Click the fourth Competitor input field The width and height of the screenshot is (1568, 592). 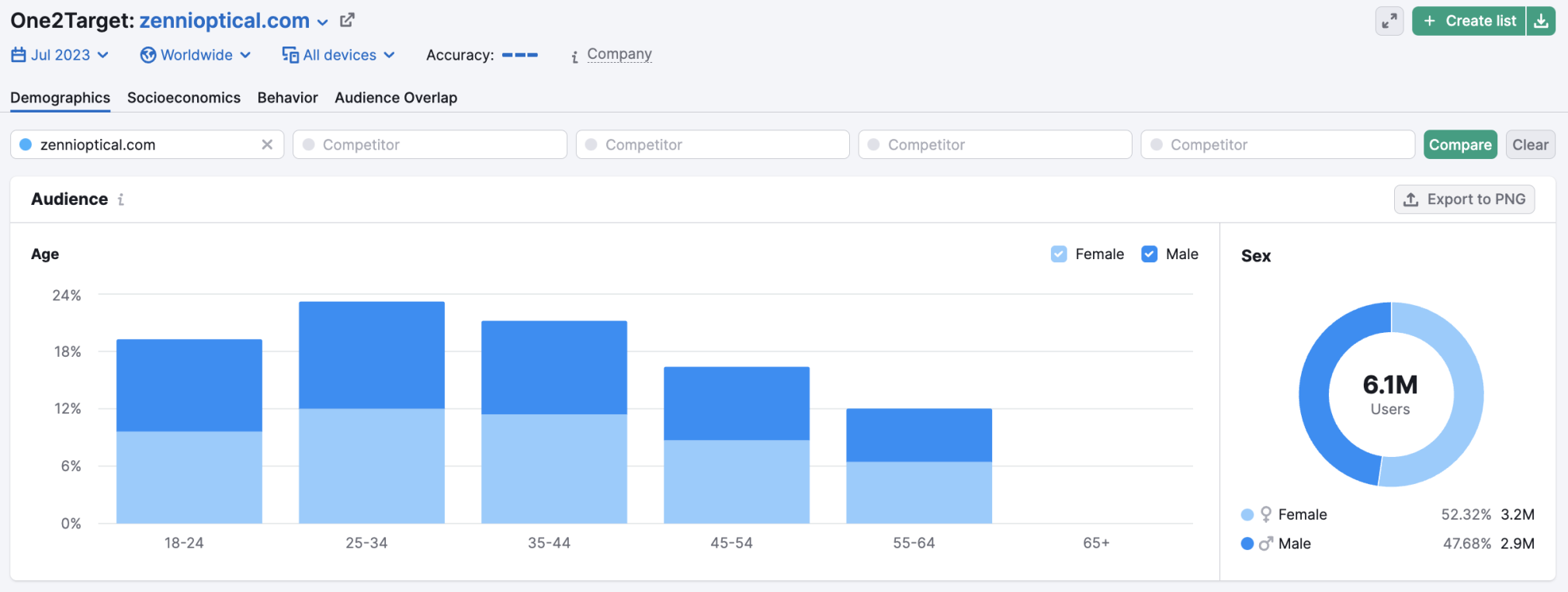(x=1278, y=144)
